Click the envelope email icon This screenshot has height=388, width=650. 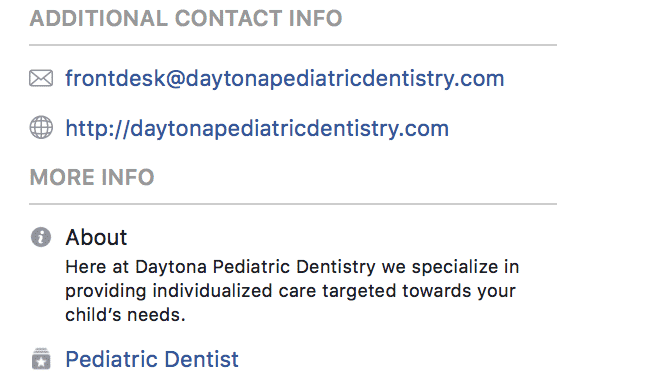coord(41,78)
